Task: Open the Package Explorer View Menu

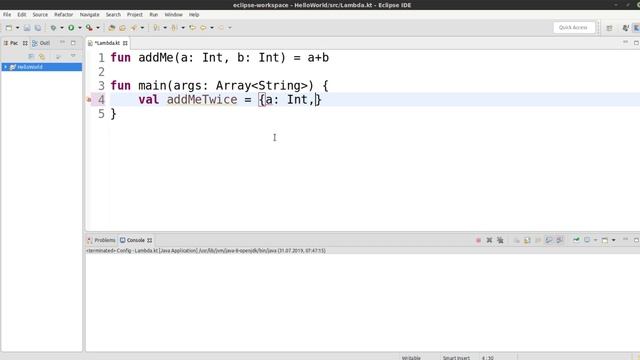Action: (73, 56)
